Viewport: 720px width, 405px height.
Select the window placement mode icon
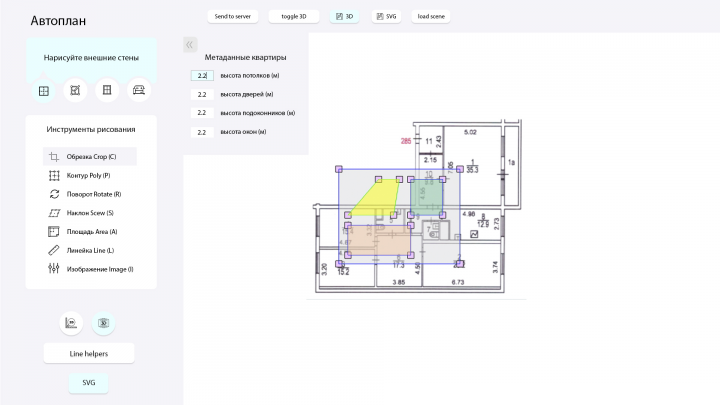coord(107,90)
